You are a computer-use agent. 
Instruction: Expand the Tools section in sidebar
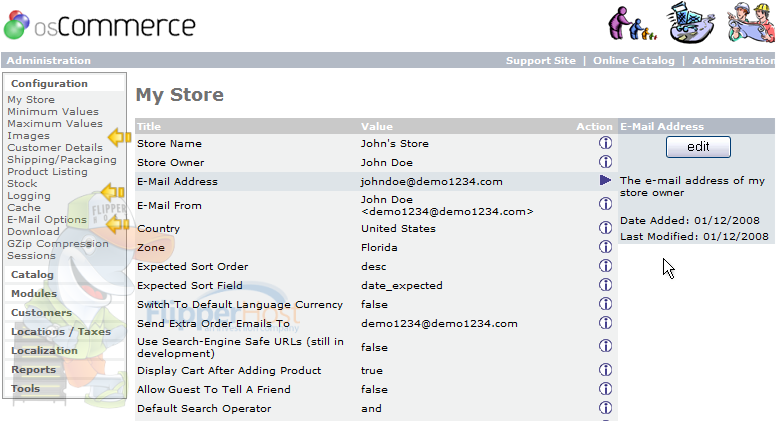click(x=25, y=388)
